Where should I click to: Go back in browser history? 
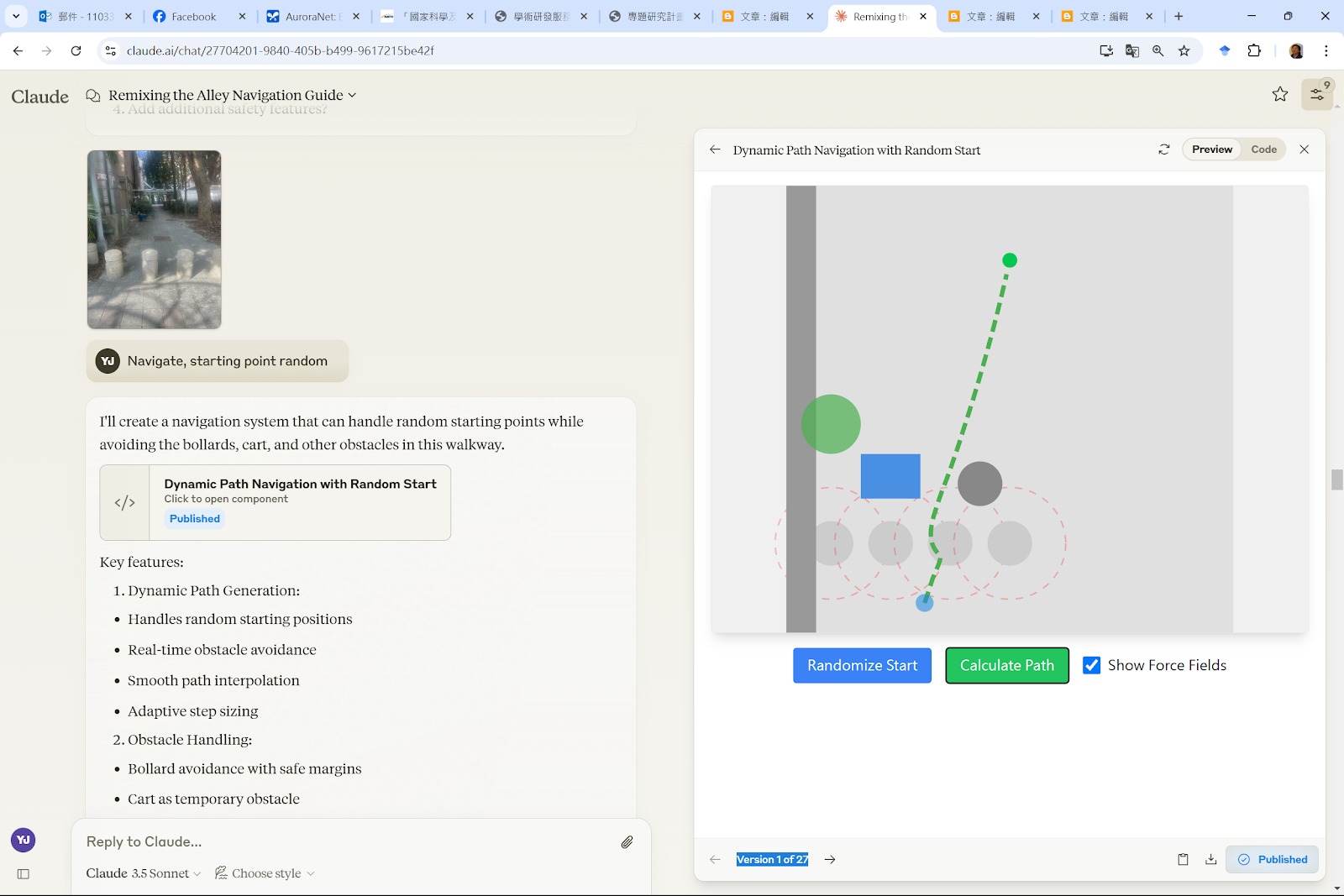click(18, 50)
